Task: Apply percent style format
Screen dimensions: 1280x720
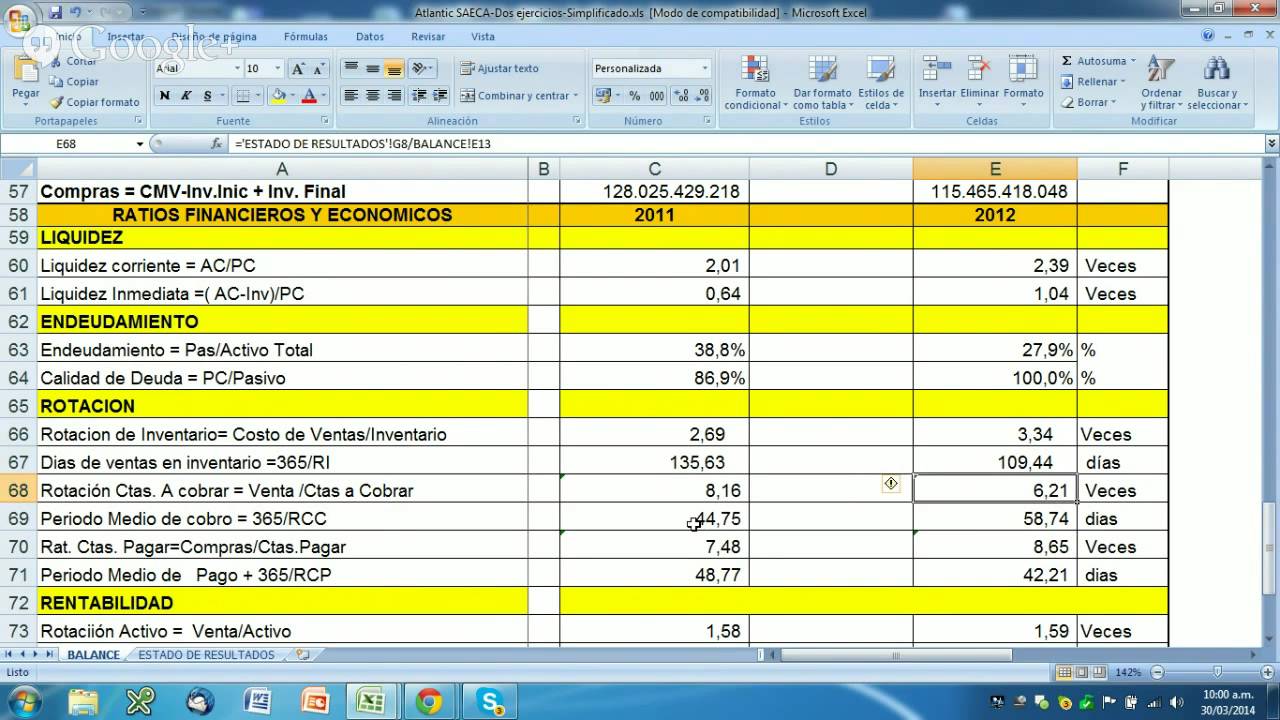Action: pos(634,96)
